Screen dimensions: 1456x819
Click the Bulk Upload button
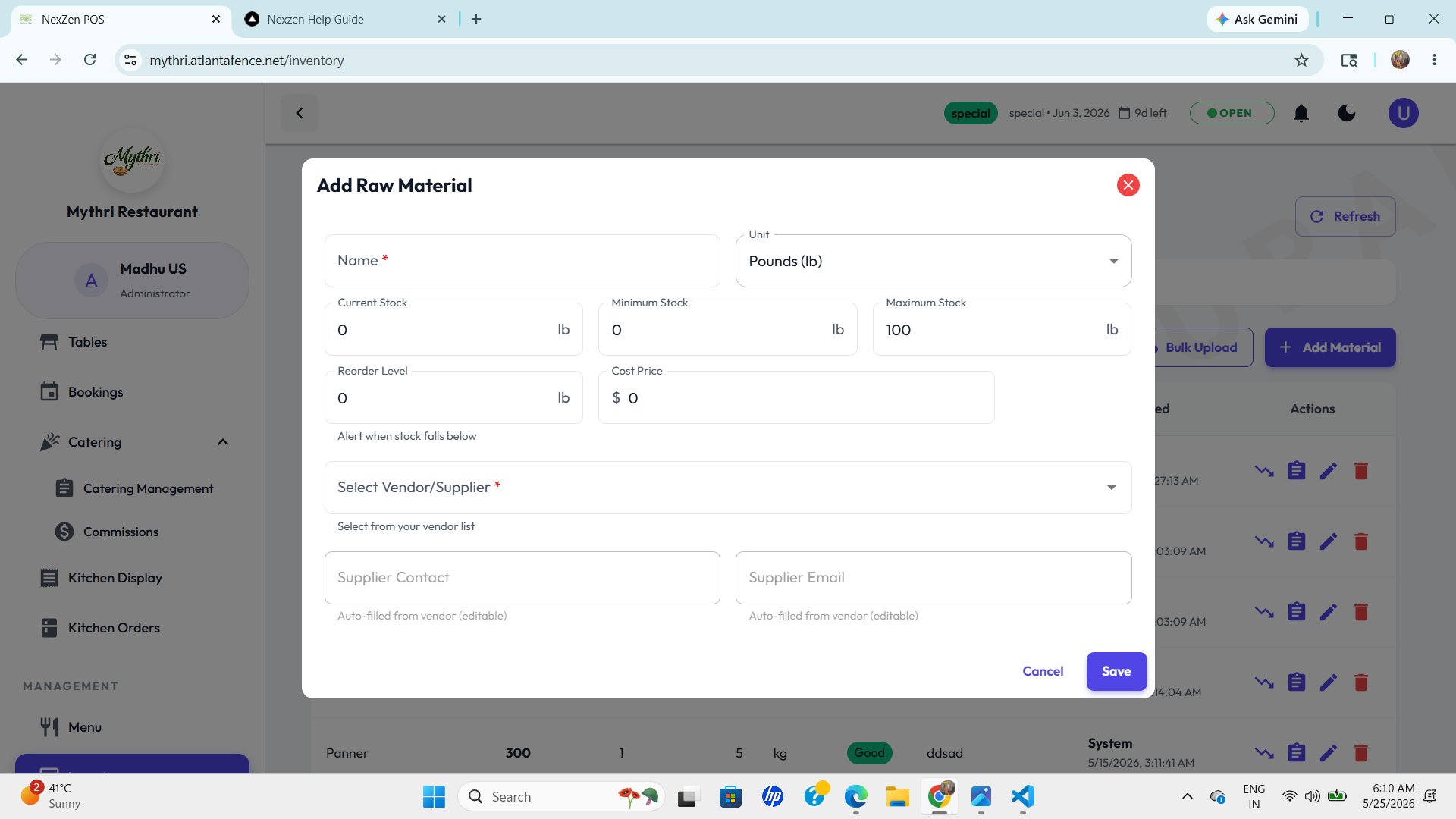pyautogui.click(x=1203, y=347)
